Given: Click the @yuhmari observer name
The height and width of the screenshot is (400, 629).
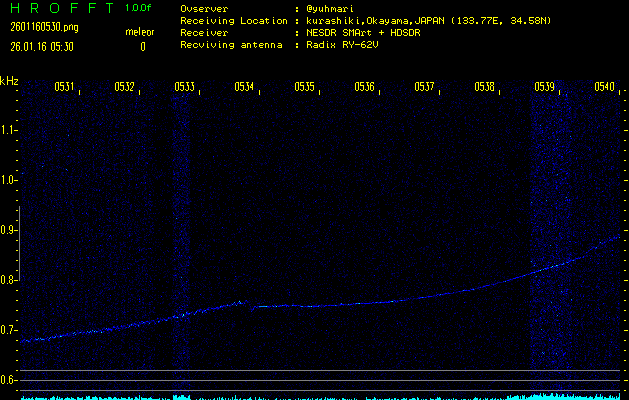Looking at the screenshot, I should point(333,8).
